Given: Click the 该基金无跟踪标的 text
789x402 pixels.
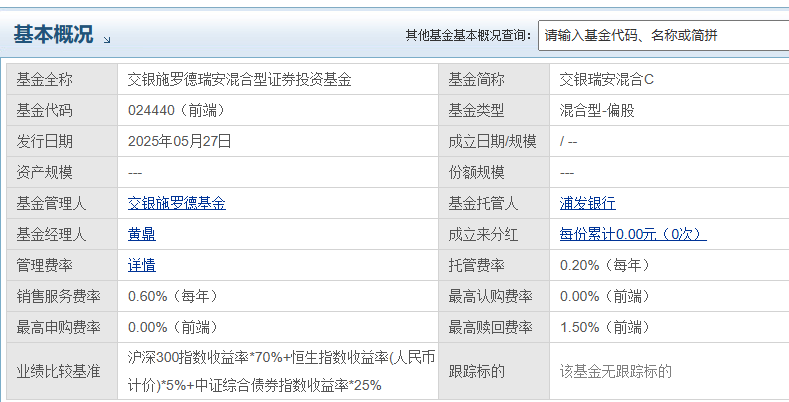Looking at the screenshot, I should pos(615,371).
